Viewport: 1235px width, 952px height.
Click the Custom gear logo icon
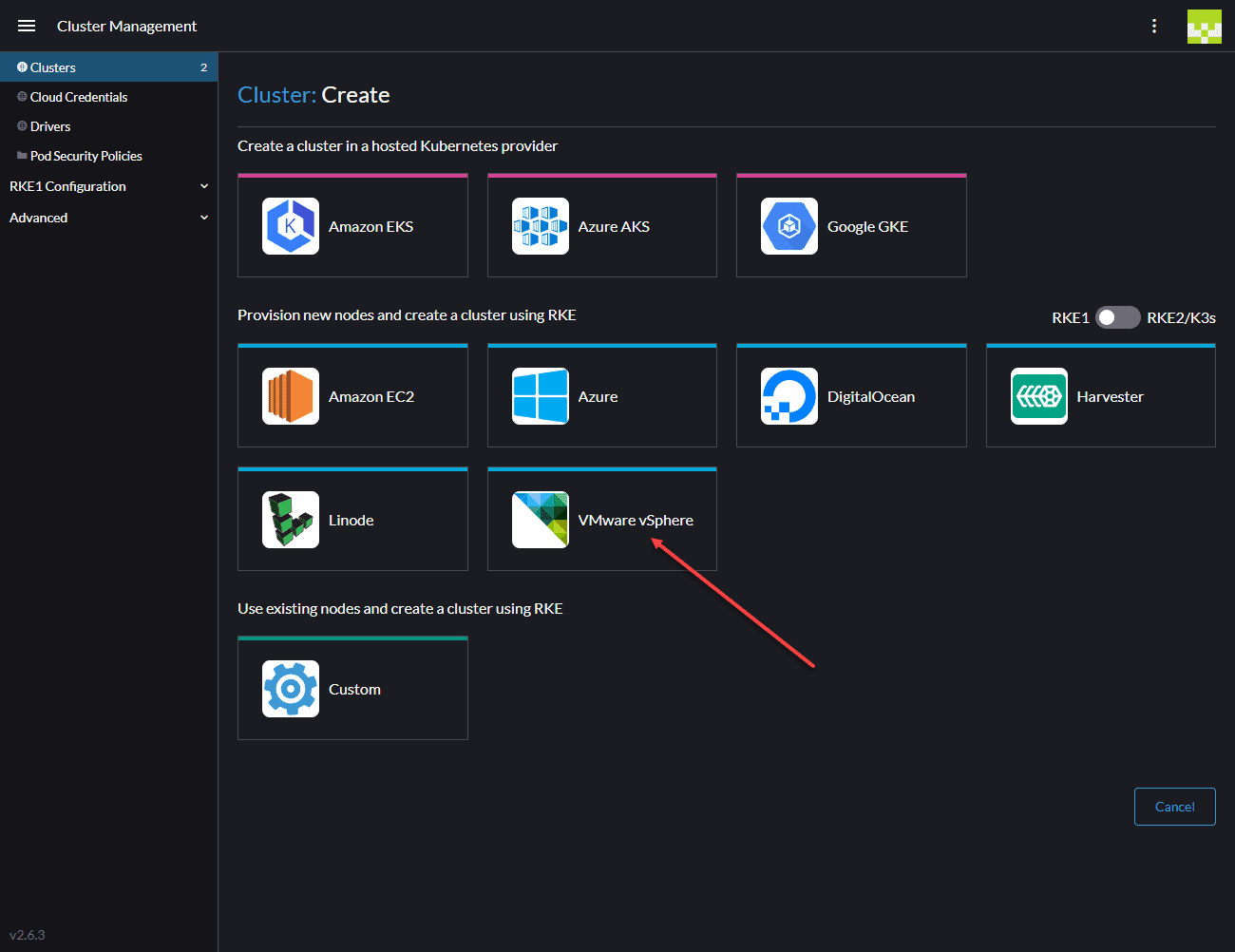click(291, 689)
